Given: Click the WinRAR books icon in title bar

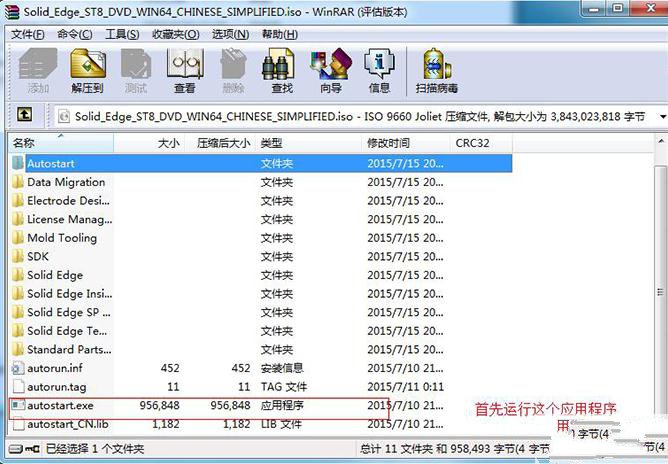Looking at the screenshot, I should (12, 12).
